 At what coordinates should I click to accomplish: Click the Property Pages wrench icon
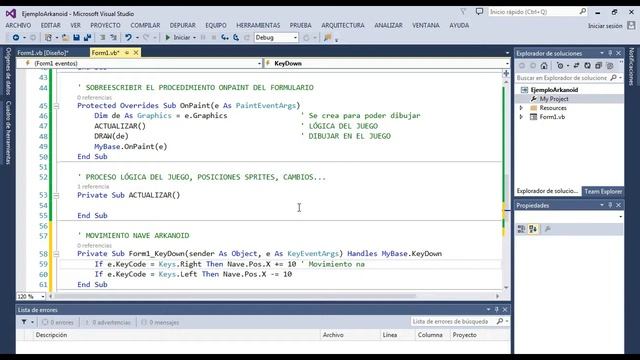[x=548, y=229]
